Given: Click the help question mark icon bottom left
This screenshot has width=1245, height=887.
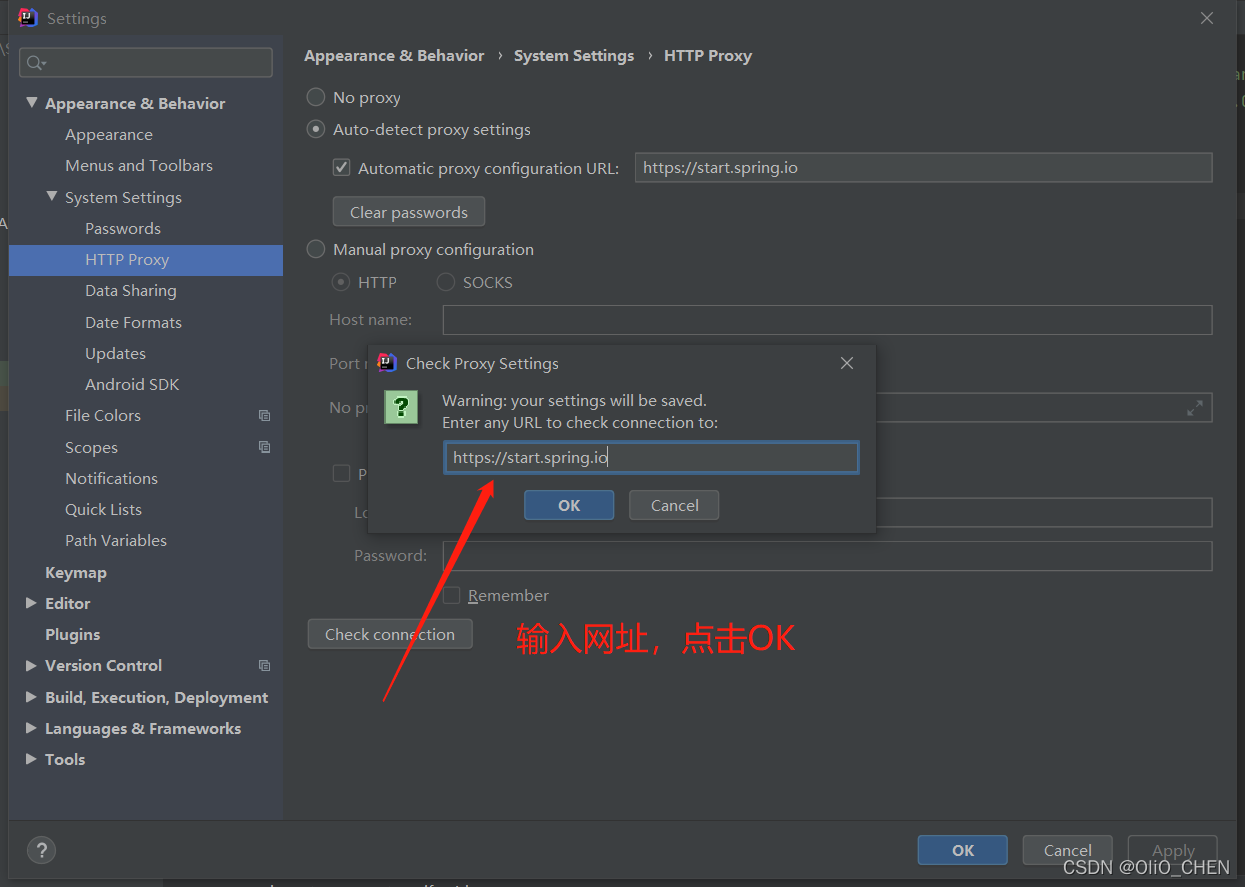Looking at the screenshot, I should coord(41,850).
